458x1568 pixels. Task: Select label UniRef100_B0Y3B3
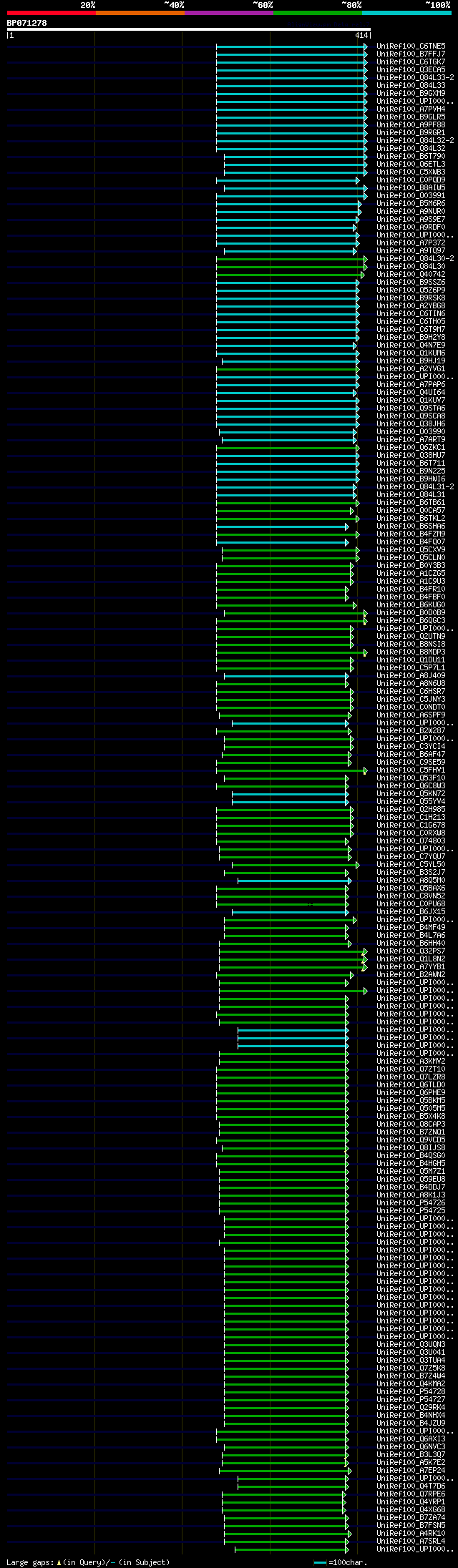pos(411,565)
